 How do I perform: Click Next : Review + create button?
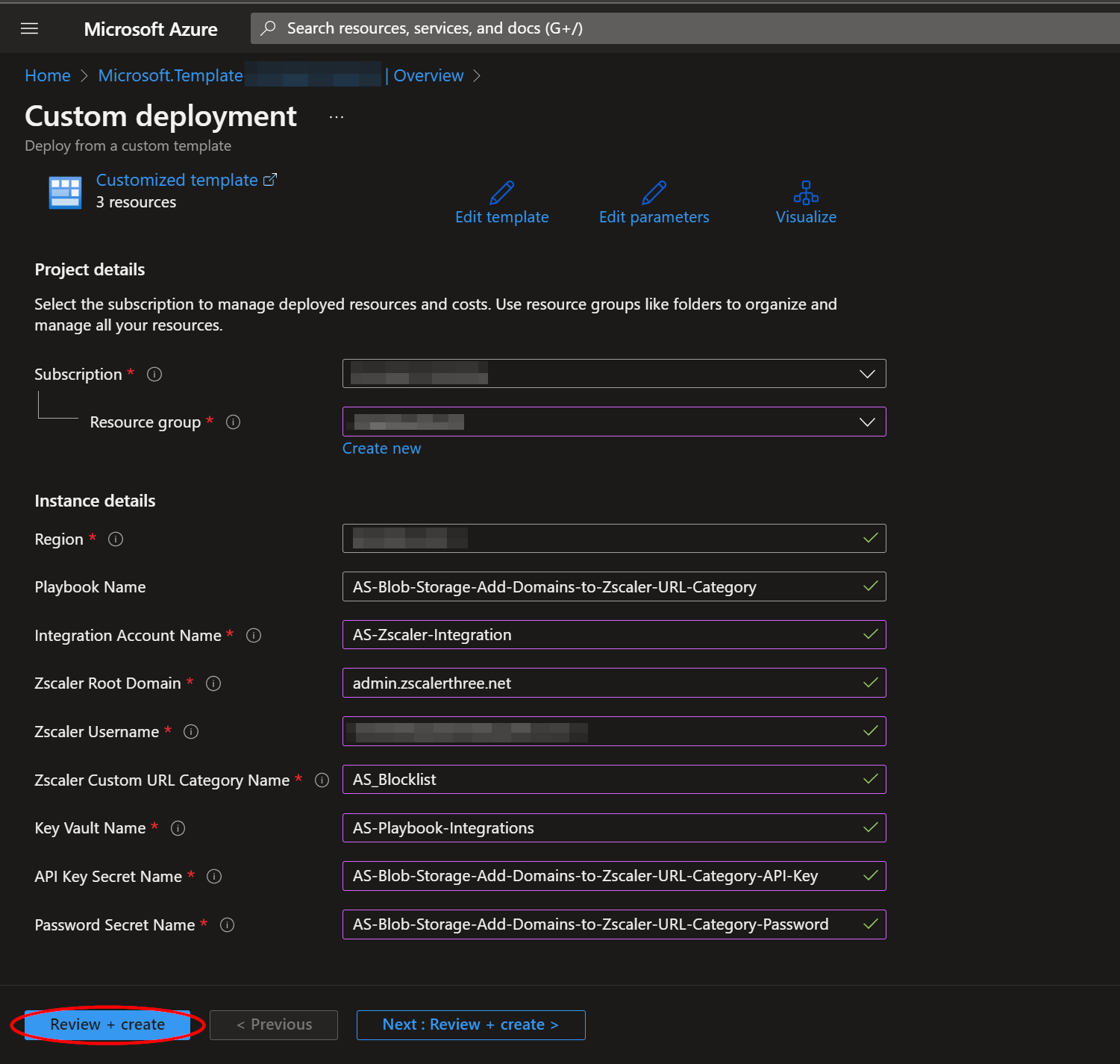tap(471, 1024)
